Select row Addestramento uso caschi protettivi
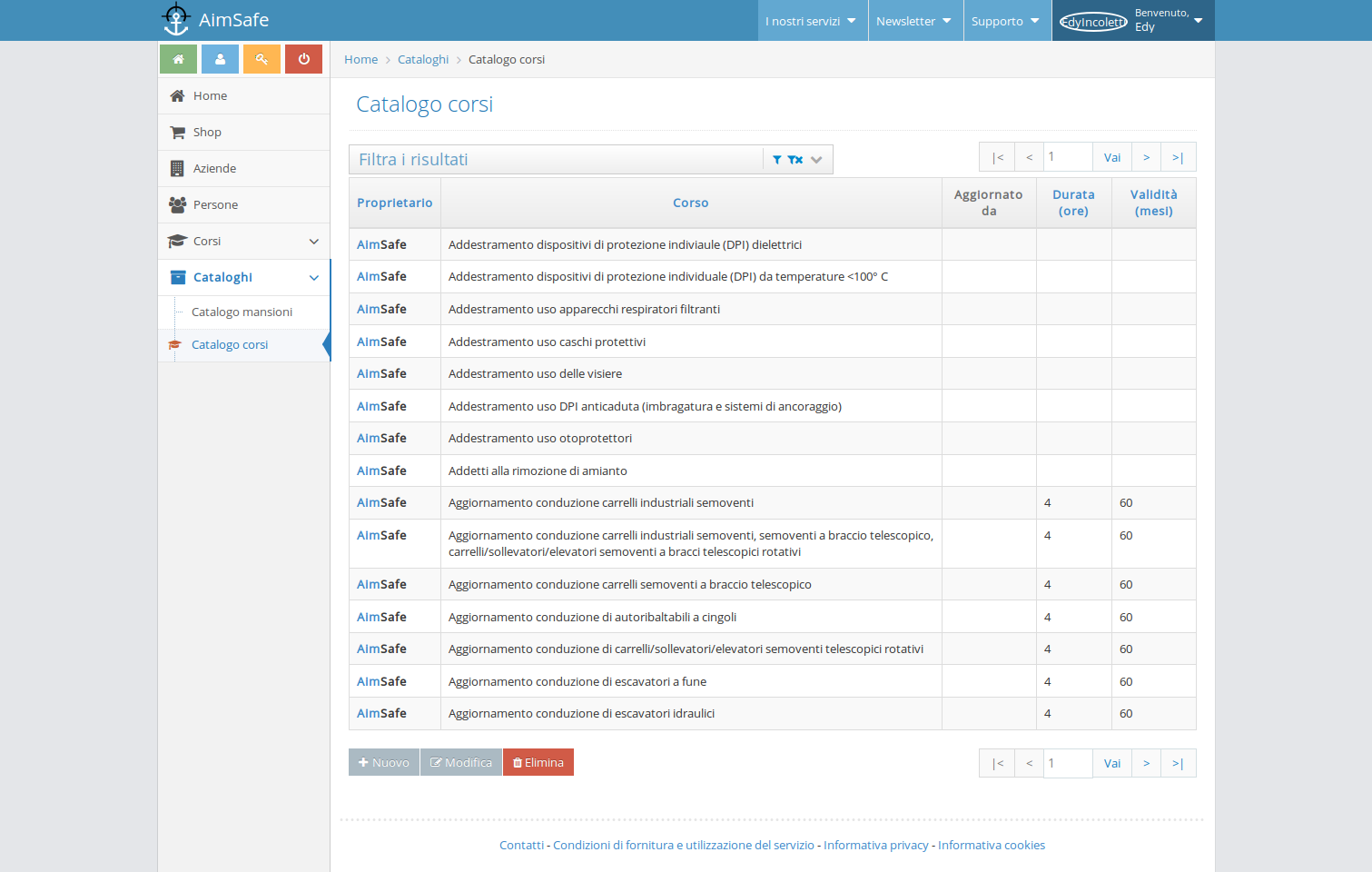 coord(772,342)
